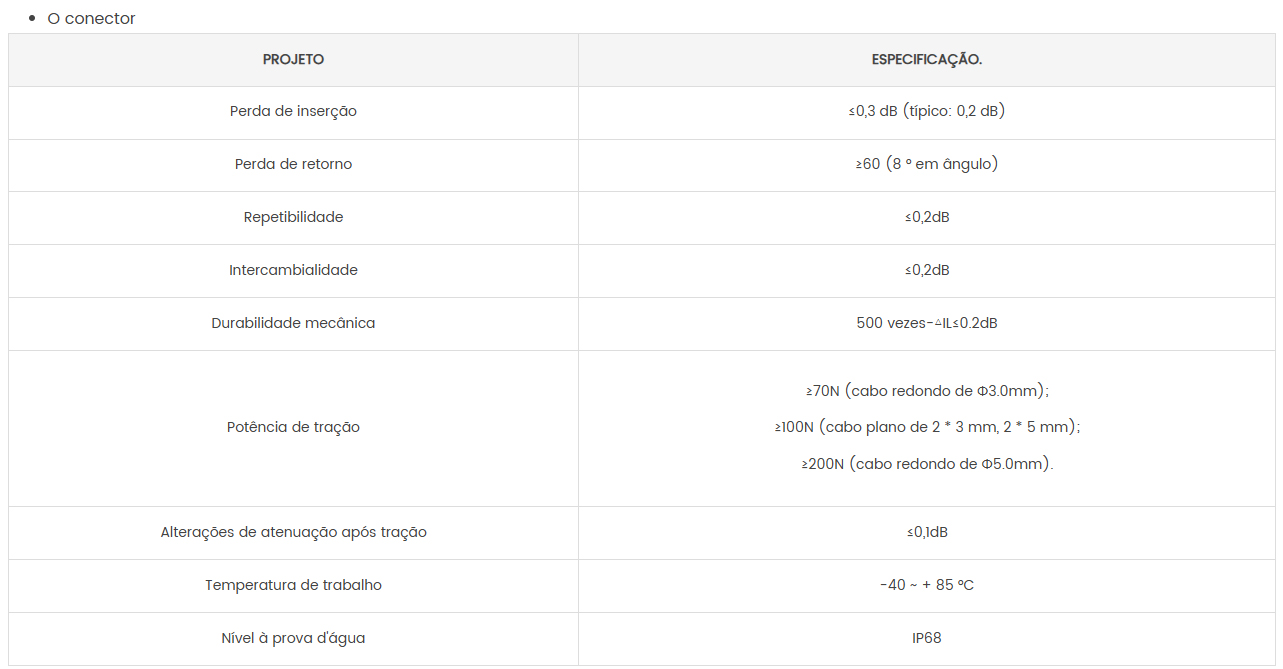
Task: Click the Perda de retorno row label
Action: (293, 164)
